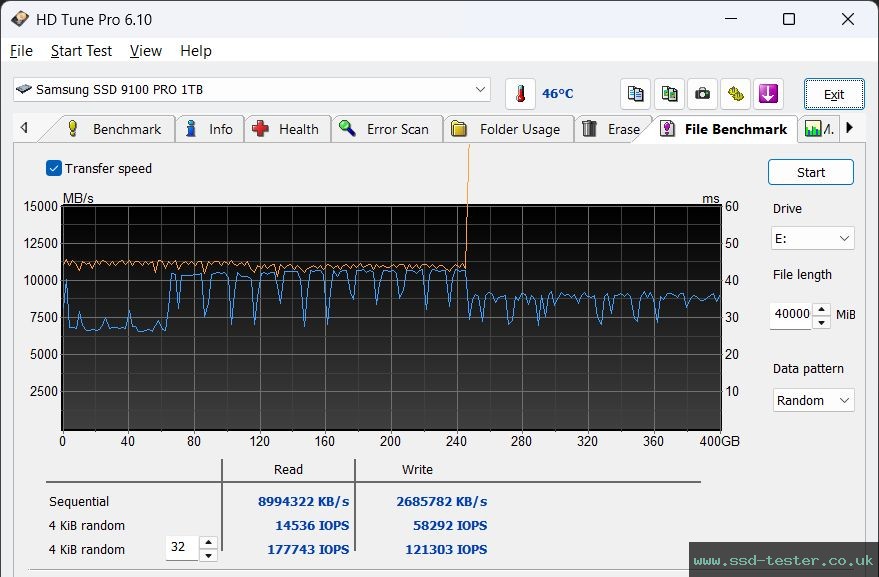
Task: Click the copy screenshot to clipboard icon
Action: pos(669,93)
